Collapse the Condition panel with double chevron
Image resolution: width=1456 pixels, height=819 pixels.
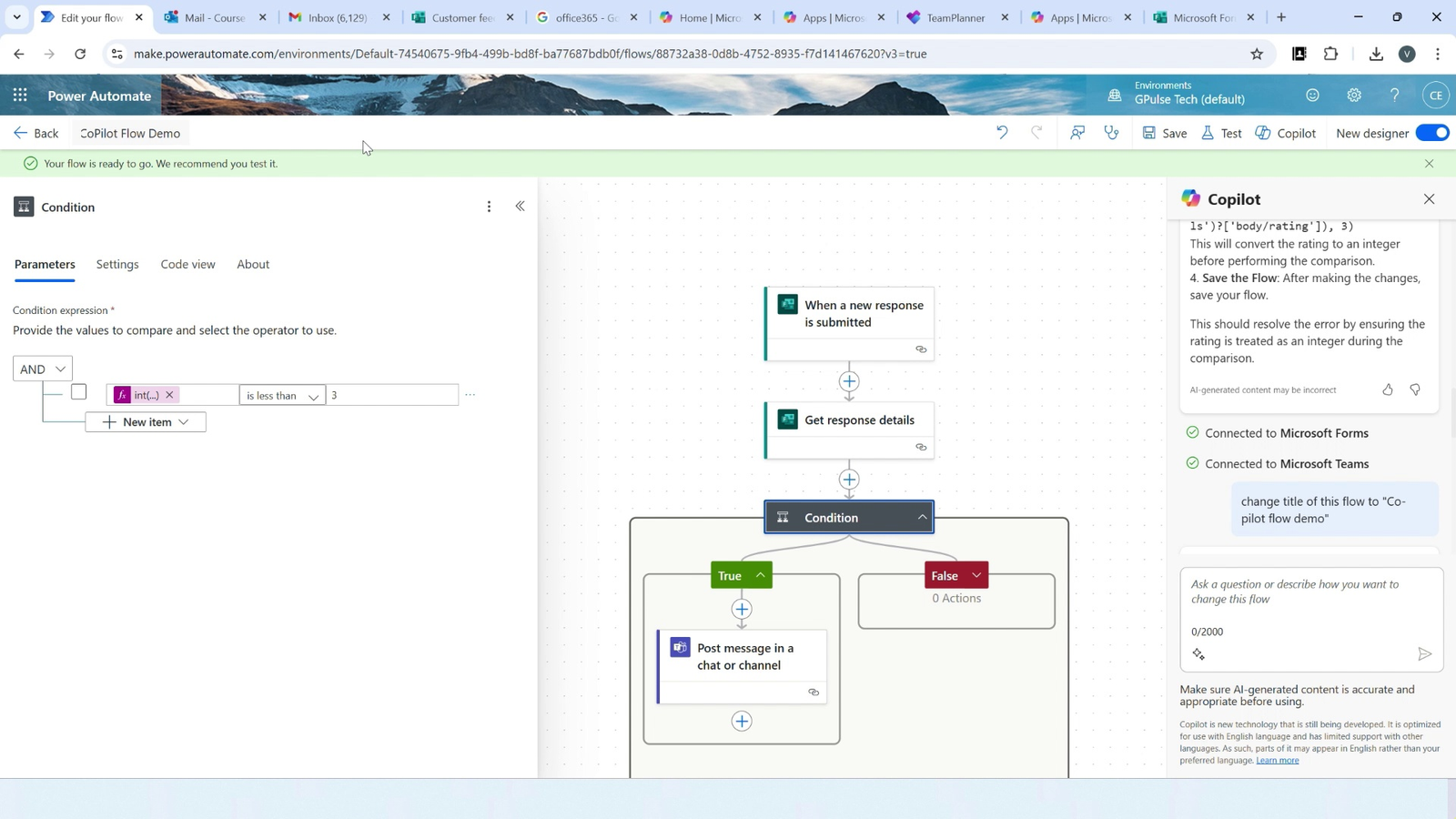(521, 207)
